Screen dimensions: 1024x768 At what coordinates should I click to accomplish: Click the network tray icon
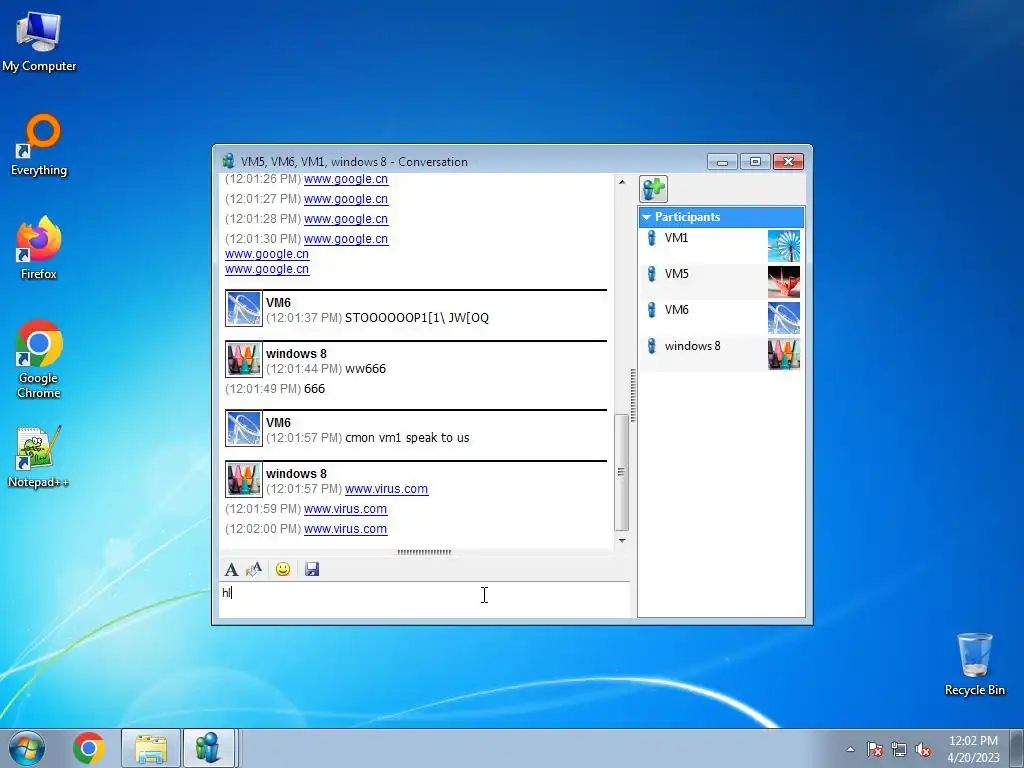(899, 750)
